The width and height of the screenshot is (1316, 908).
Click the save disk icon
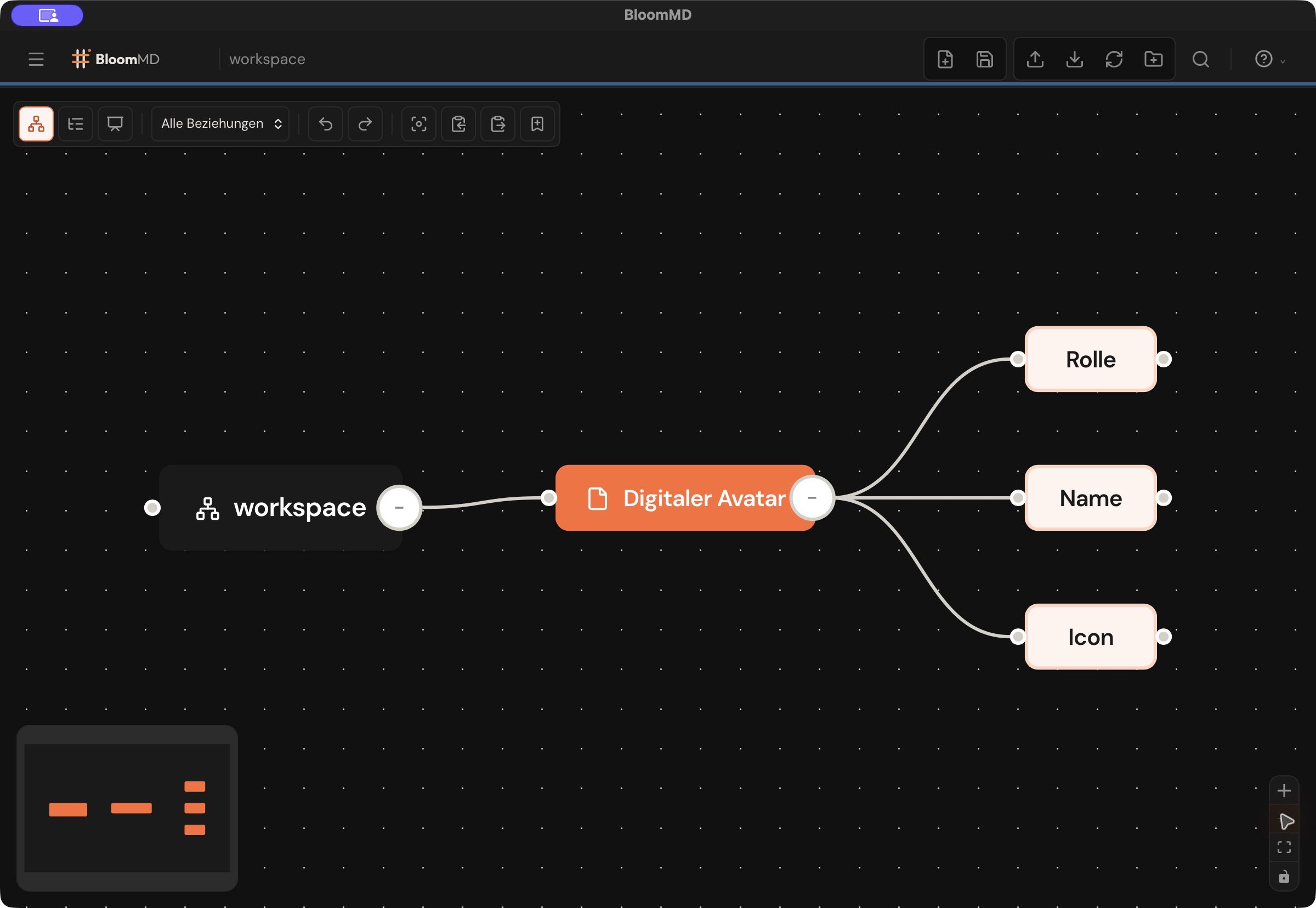[x=984, y=59]
